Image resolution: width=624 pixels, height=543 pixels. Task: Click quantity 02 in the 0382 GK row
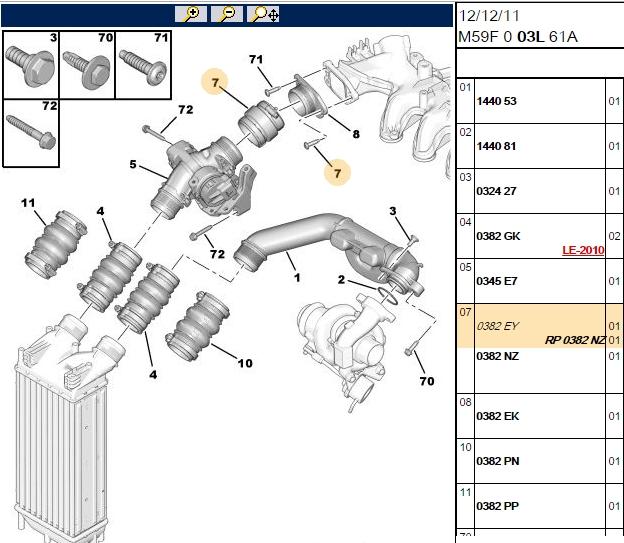point(614,236)
